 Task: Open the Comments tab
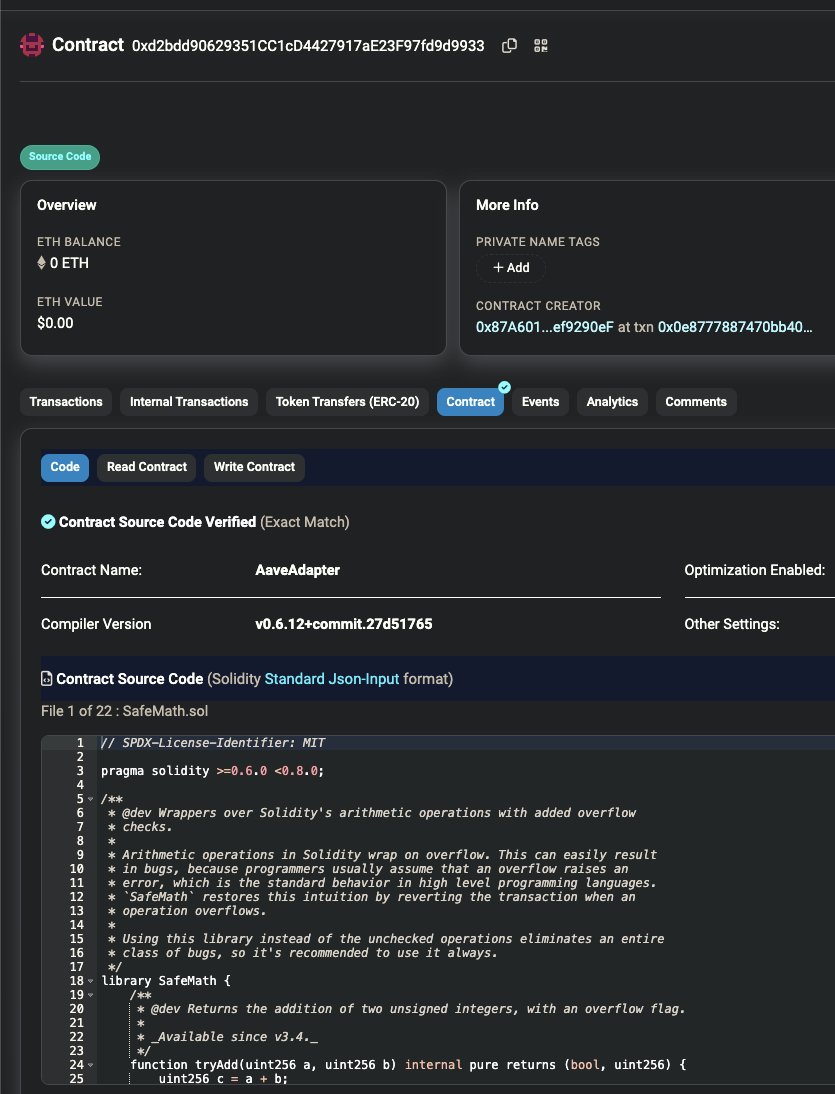click(696, 402)
